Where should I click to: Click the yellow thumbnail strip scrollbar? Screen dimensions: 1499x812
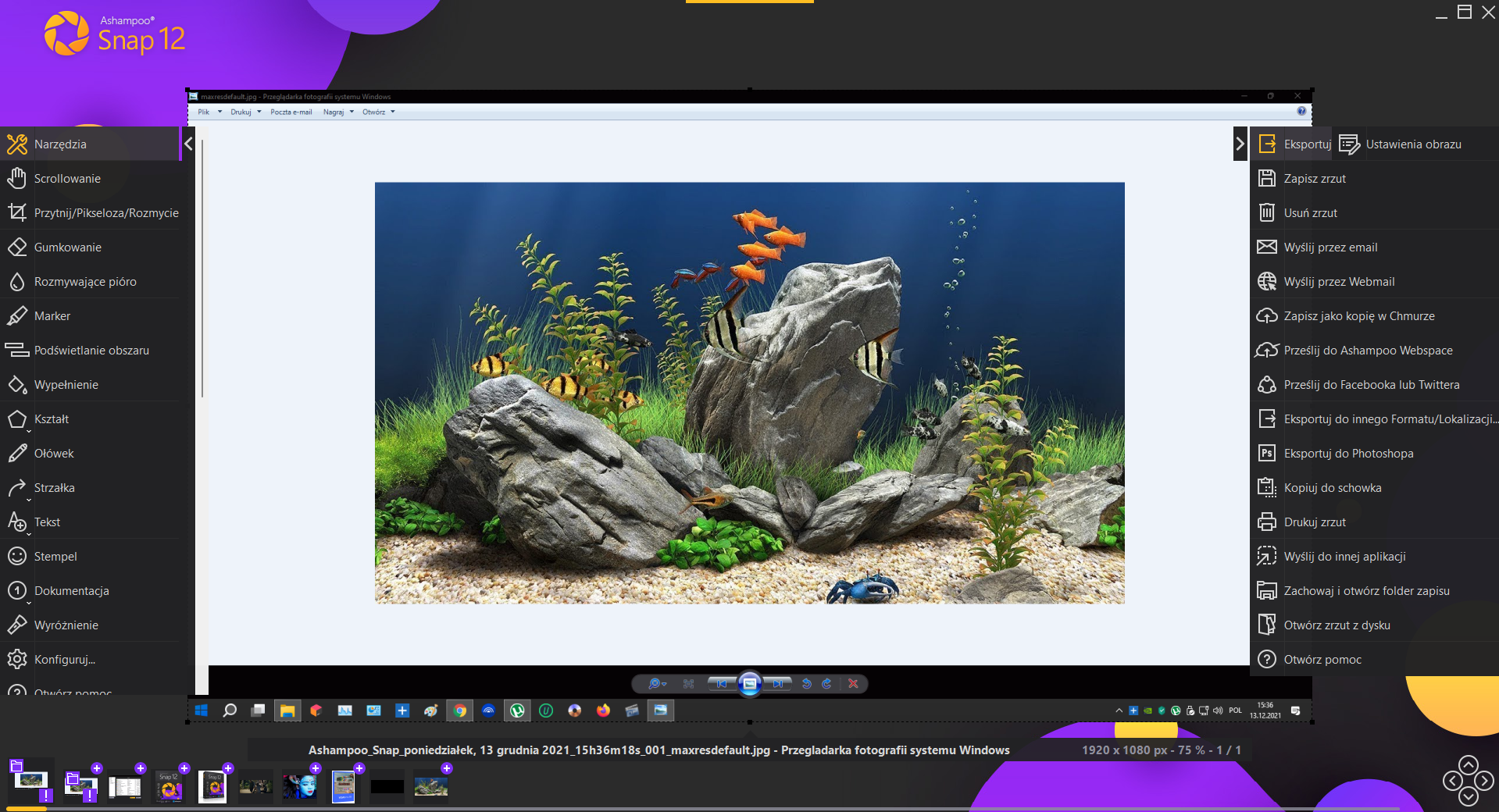point(27,809)
